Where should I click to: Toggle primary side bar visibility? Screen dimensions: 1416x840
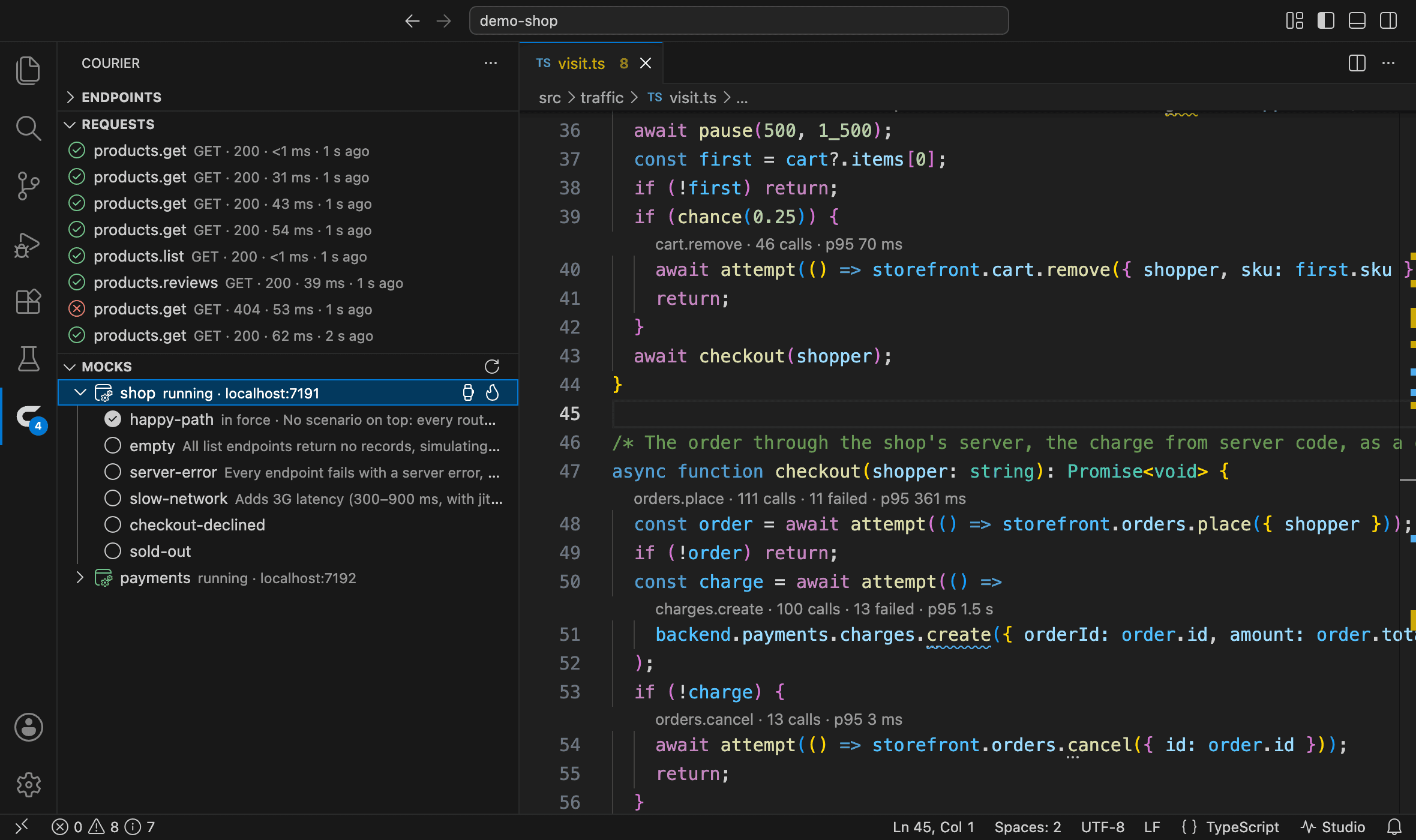1326,21
